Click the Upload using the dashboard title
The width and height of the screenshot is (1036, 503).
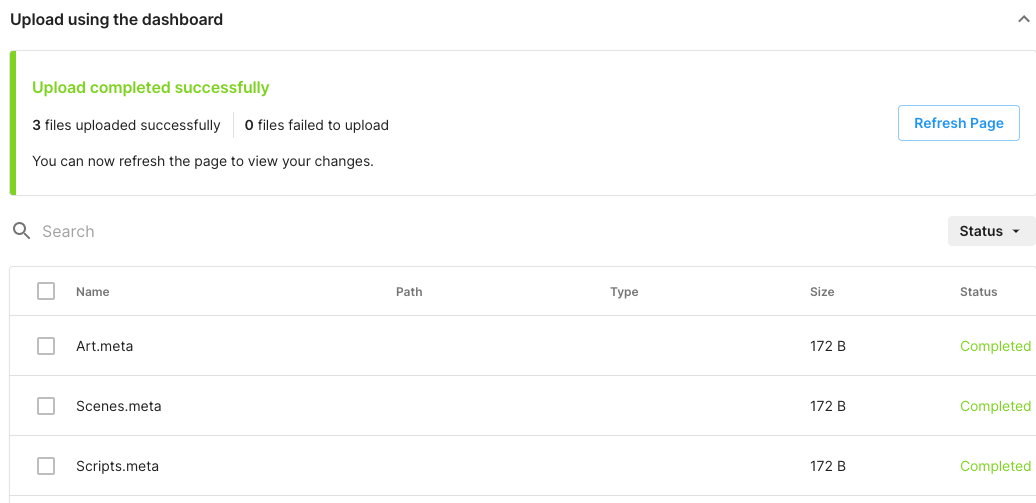[116, 19]
